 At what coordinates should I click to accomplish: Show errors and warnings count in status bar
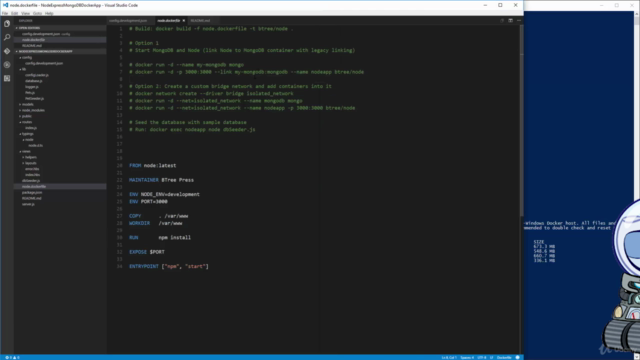pyautogui.click(x=12, y=358)
